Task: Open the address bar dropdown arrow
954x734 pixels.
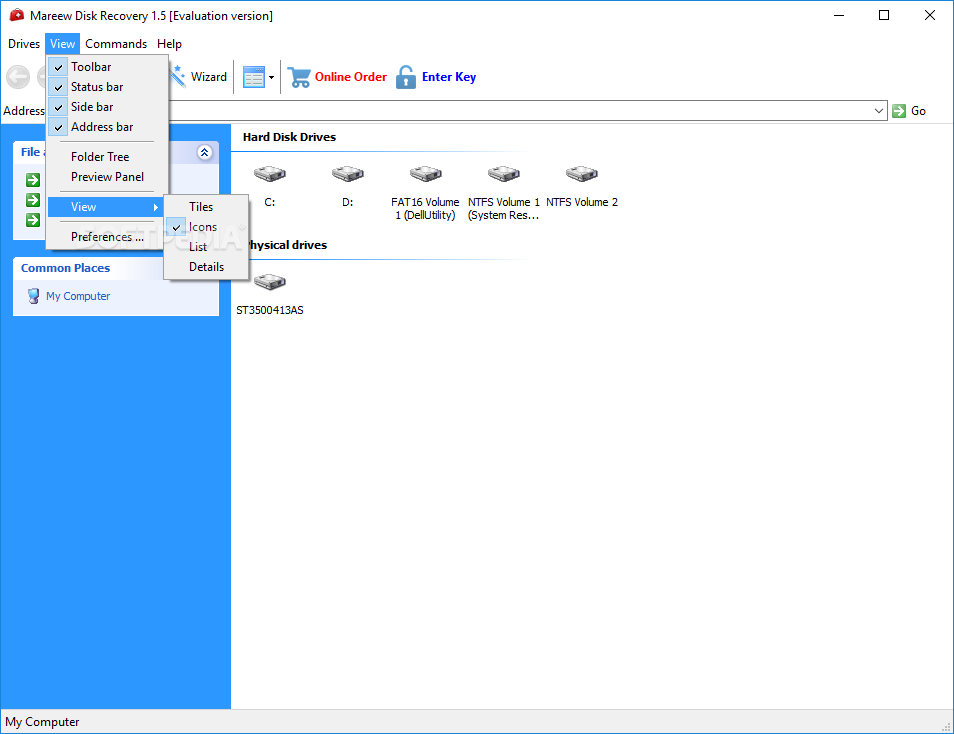Action: [879, 111]
